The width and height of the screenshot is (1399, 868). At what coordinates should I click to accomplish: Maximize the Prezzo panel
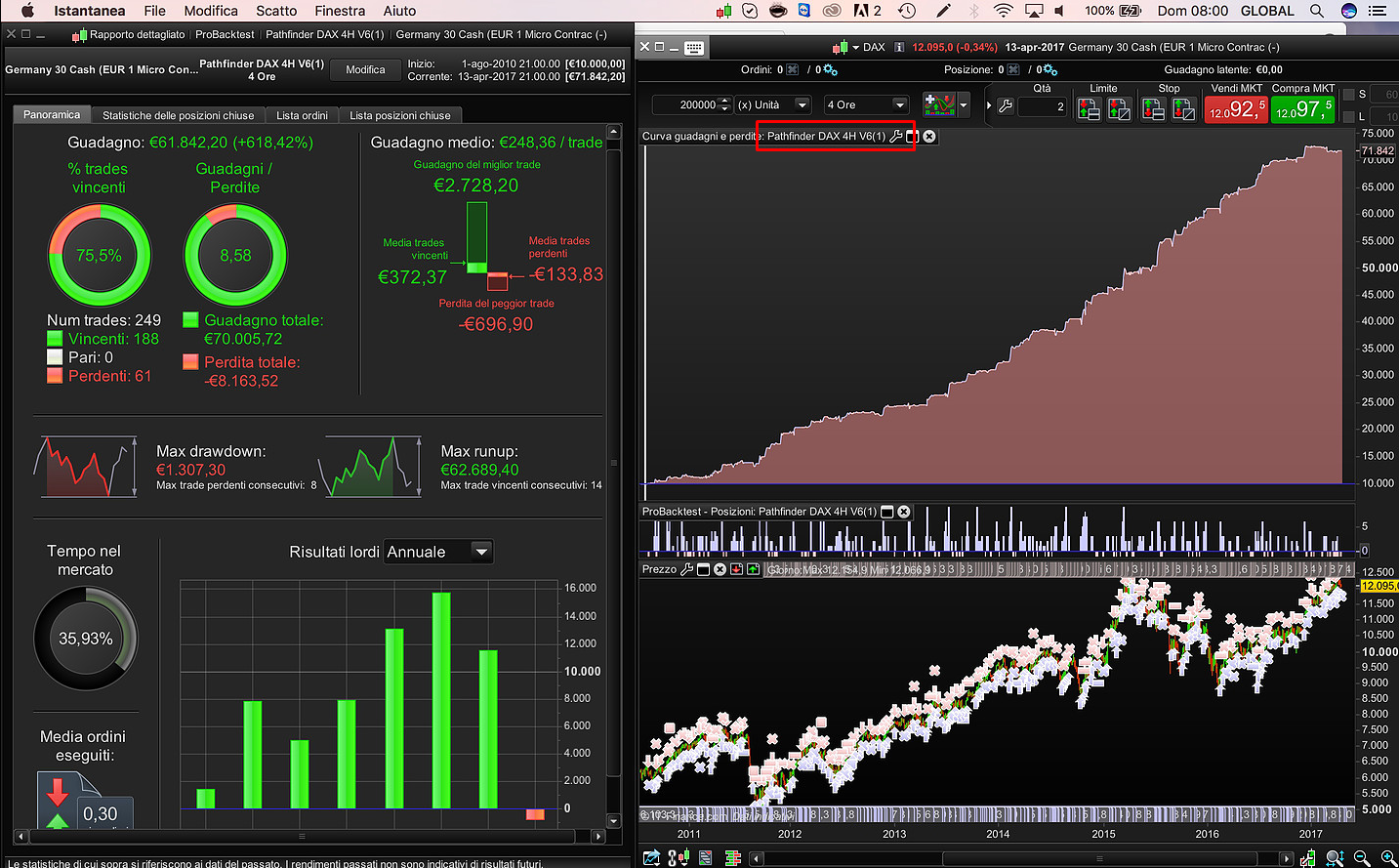tap(703, 569)
